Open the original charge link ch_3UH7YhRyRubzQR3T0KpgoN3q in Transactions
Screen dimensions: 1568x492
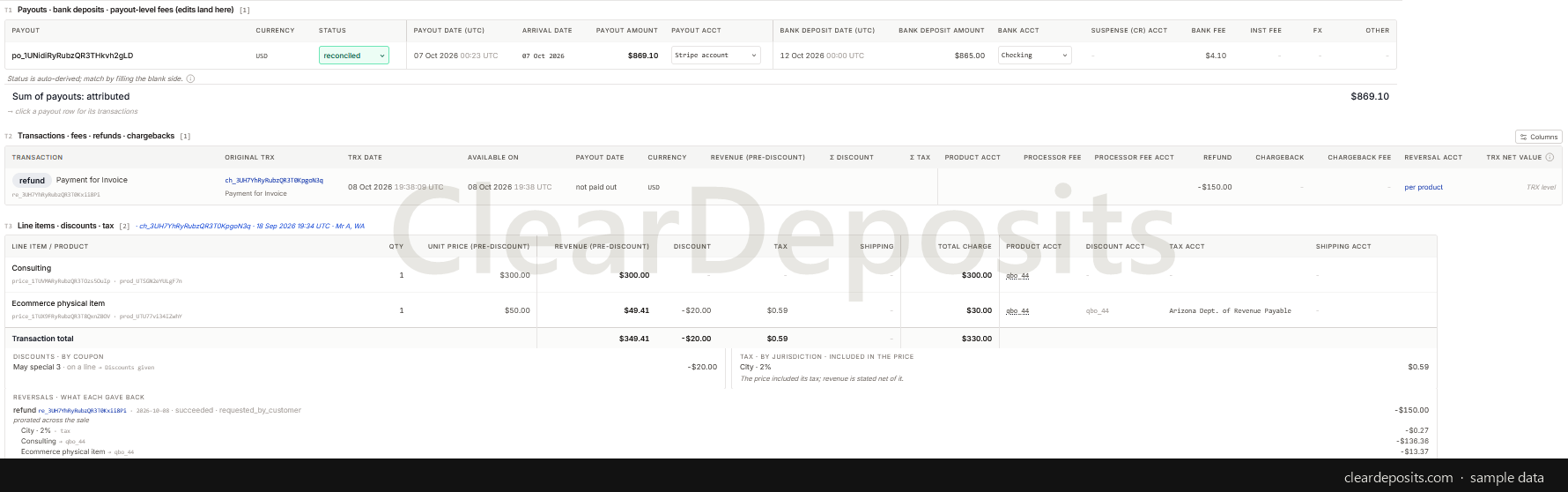pos(274,180)
